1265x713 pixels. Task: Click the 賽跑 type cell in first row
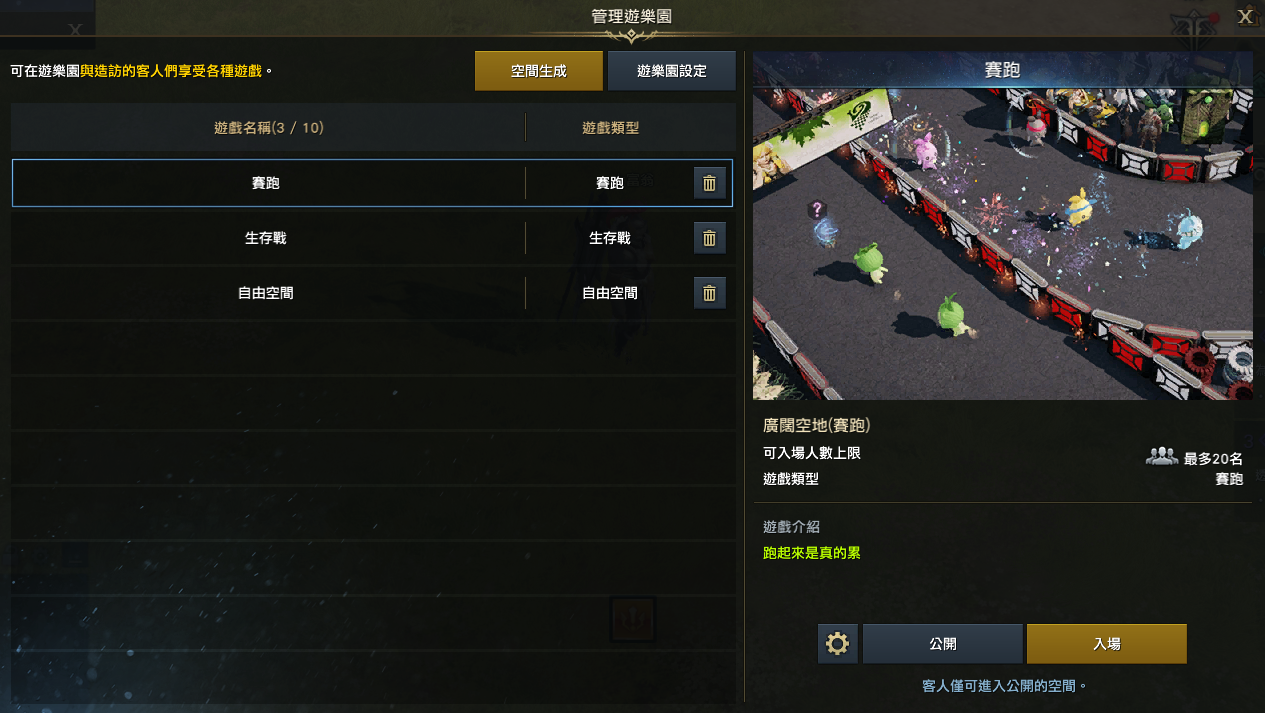tap(610, 183)
